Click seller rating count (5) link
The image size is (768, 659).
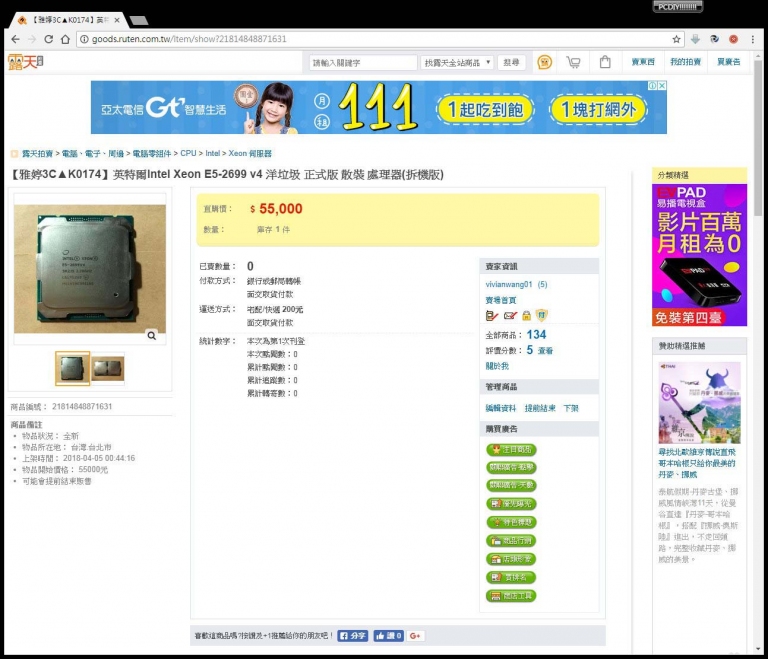(542, 285)
